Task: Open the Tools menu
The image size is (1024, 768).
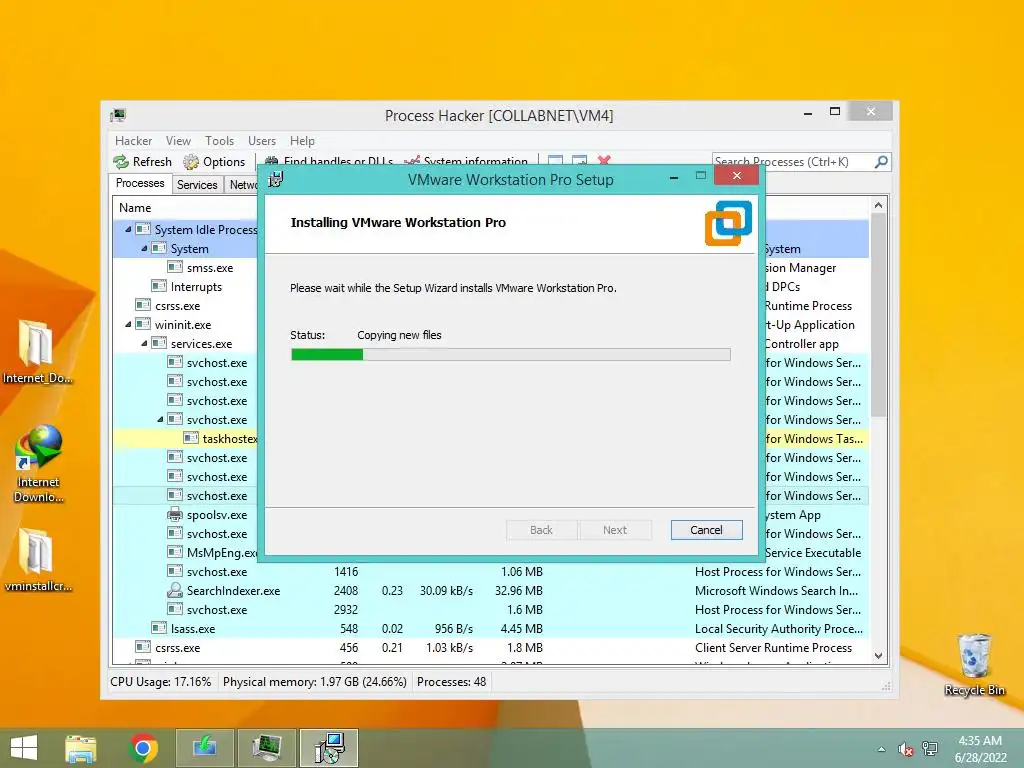Action: pyautogui.click(x=219, y=140)
